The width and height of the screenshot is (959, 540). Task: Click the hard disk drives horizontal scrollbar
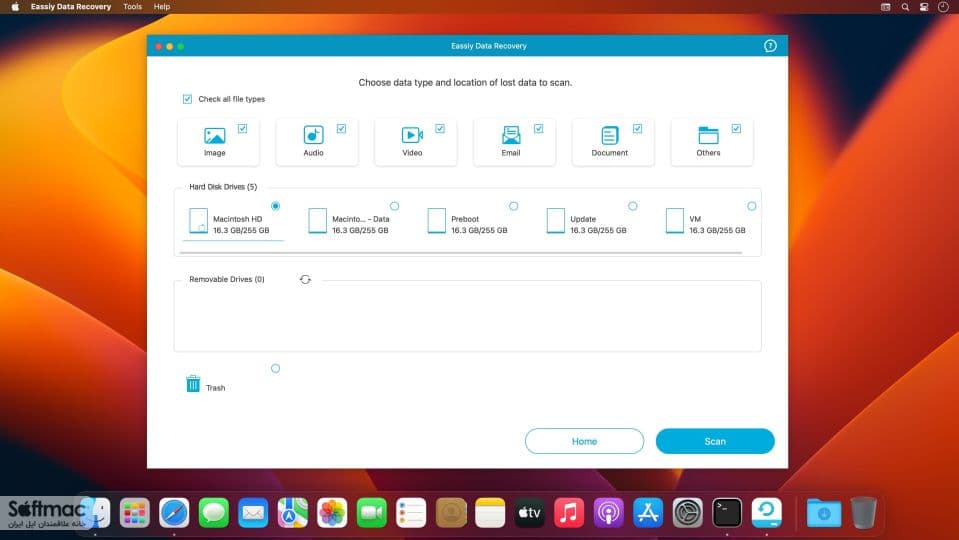tap(461, 252)
